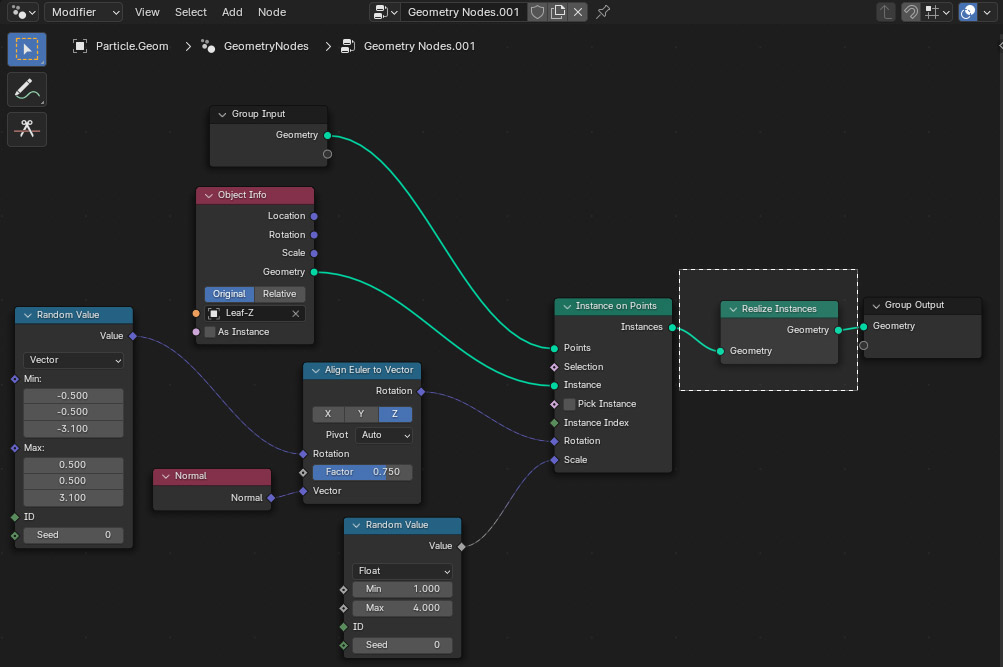Duplicate node group with new copy icon

558,12
